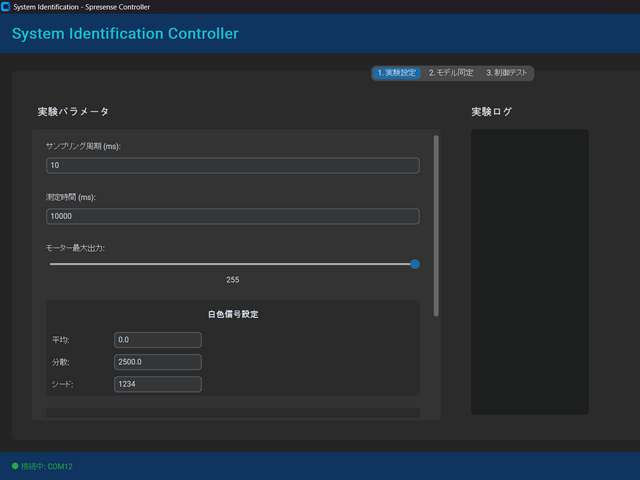Click the 白色信号設定 section heading
This screenshot has width=640, height=480.
(x=232, y=314)
